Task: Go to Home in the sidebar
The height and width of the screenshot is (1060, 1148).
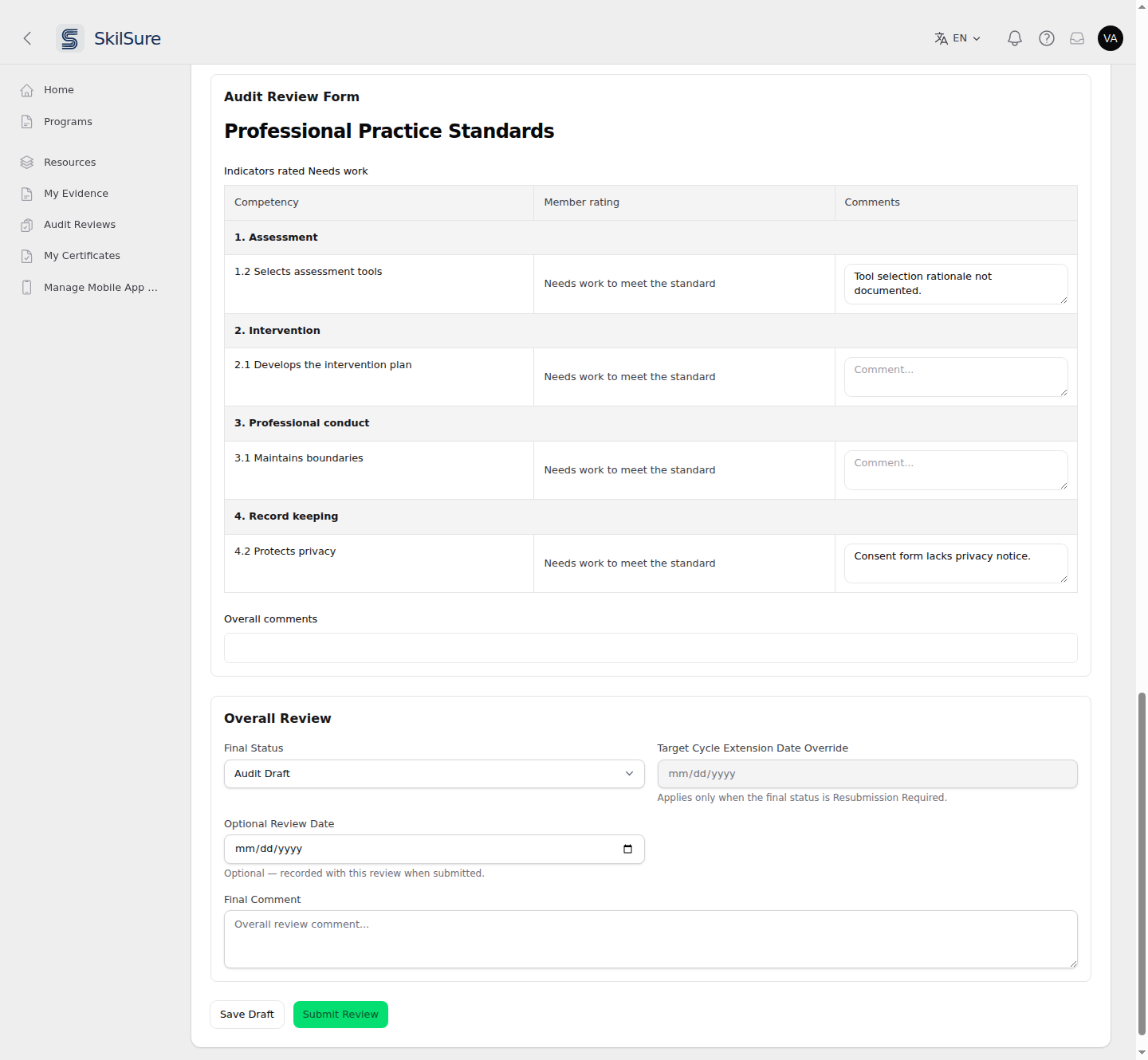Action: coord(59,90)
